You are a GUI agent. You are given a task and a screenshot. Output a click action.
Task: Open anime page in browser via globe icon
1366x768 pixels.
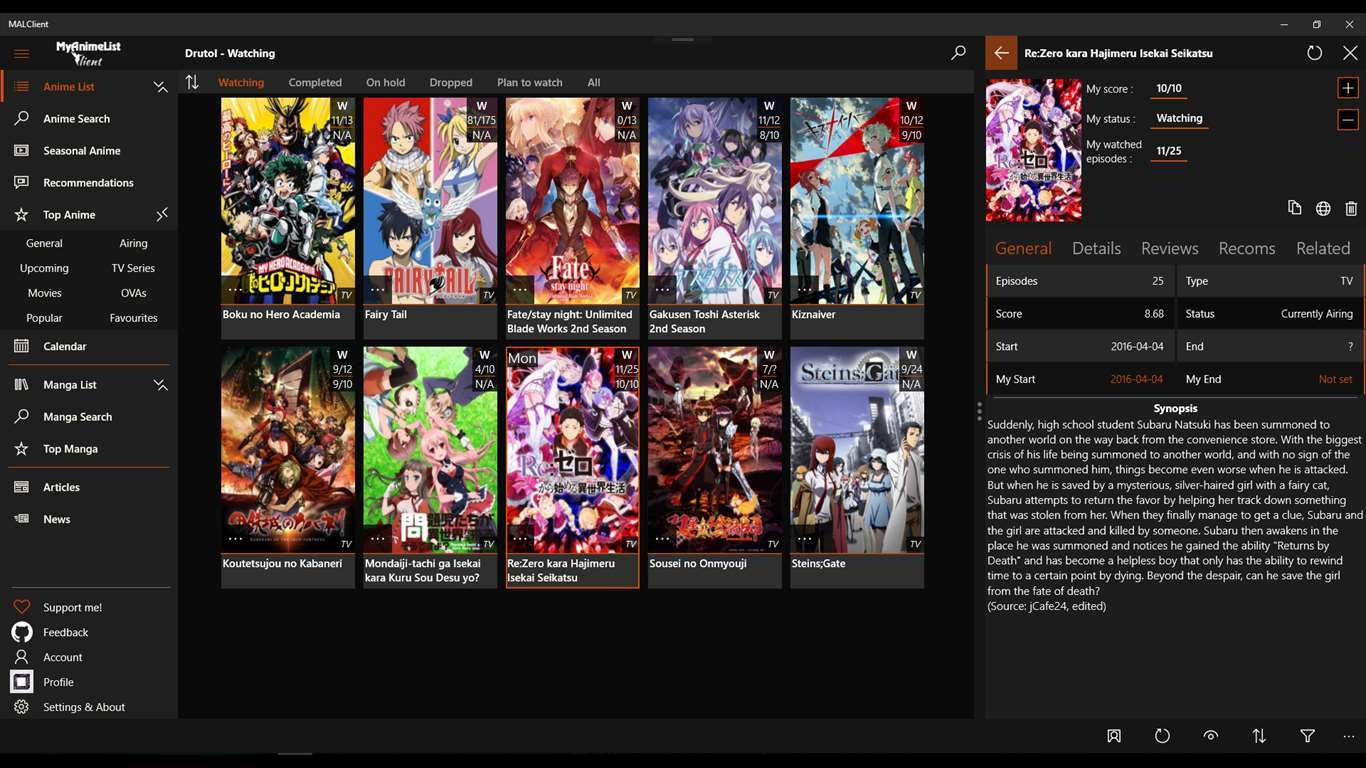click(1323, 208)
